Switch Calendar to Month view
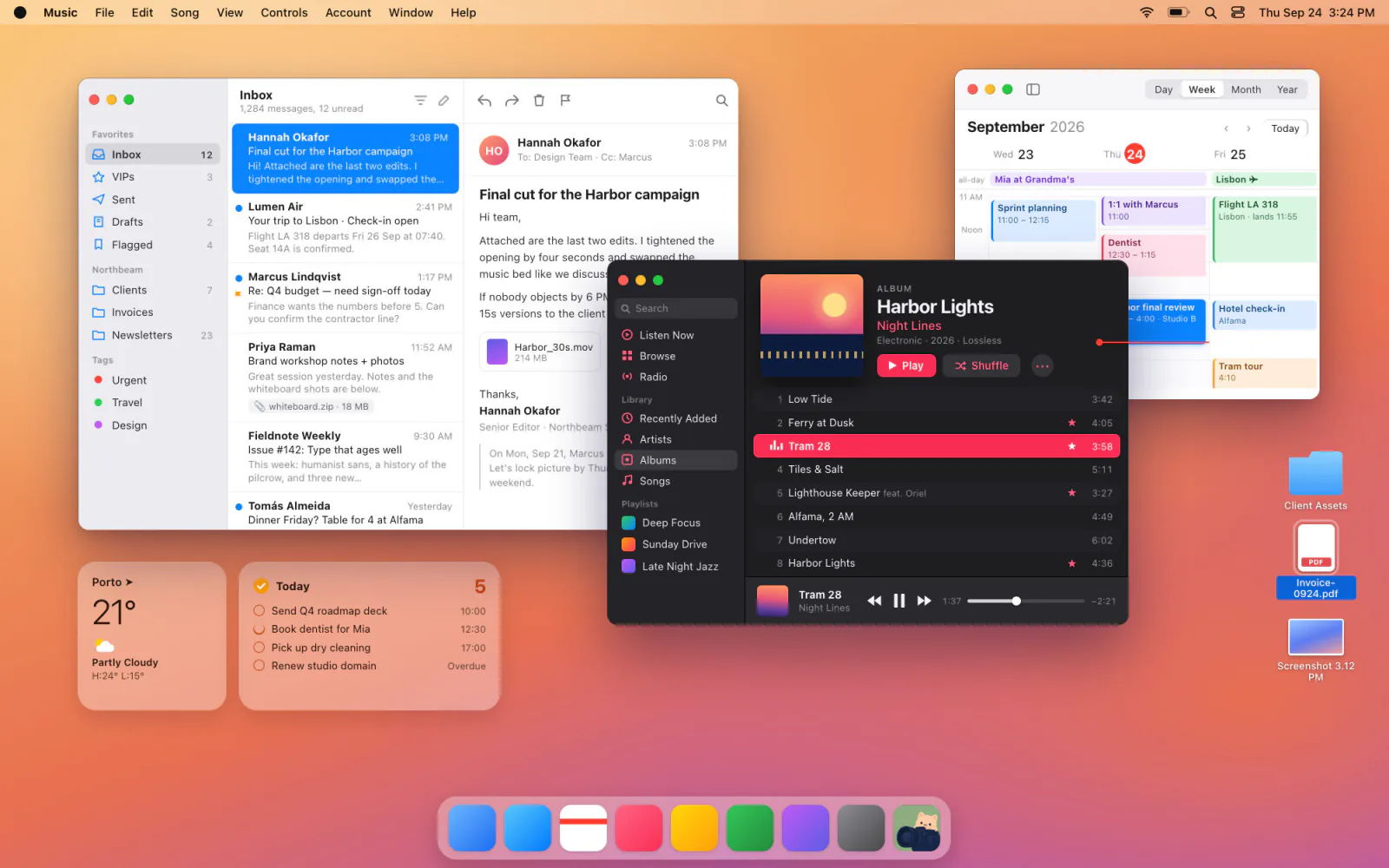The height and width of the screenshot is (868, 1389). point(1246,89)
